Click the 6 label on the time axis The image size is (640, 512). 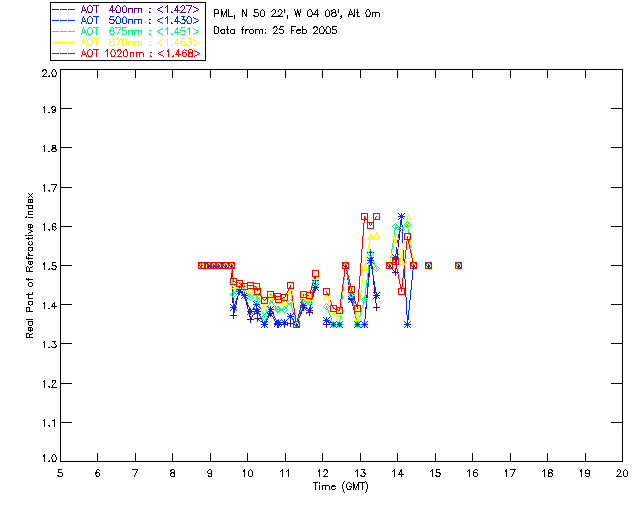[x=98, y=473]
